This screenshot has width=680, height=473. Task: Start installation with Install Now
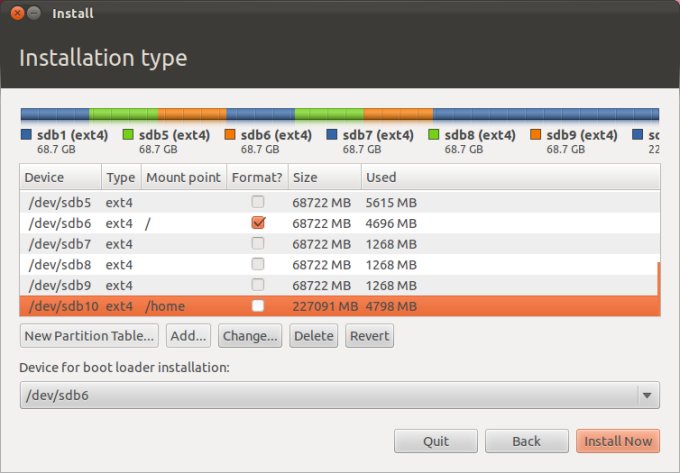pyautogui.click(x=618, y=441)
